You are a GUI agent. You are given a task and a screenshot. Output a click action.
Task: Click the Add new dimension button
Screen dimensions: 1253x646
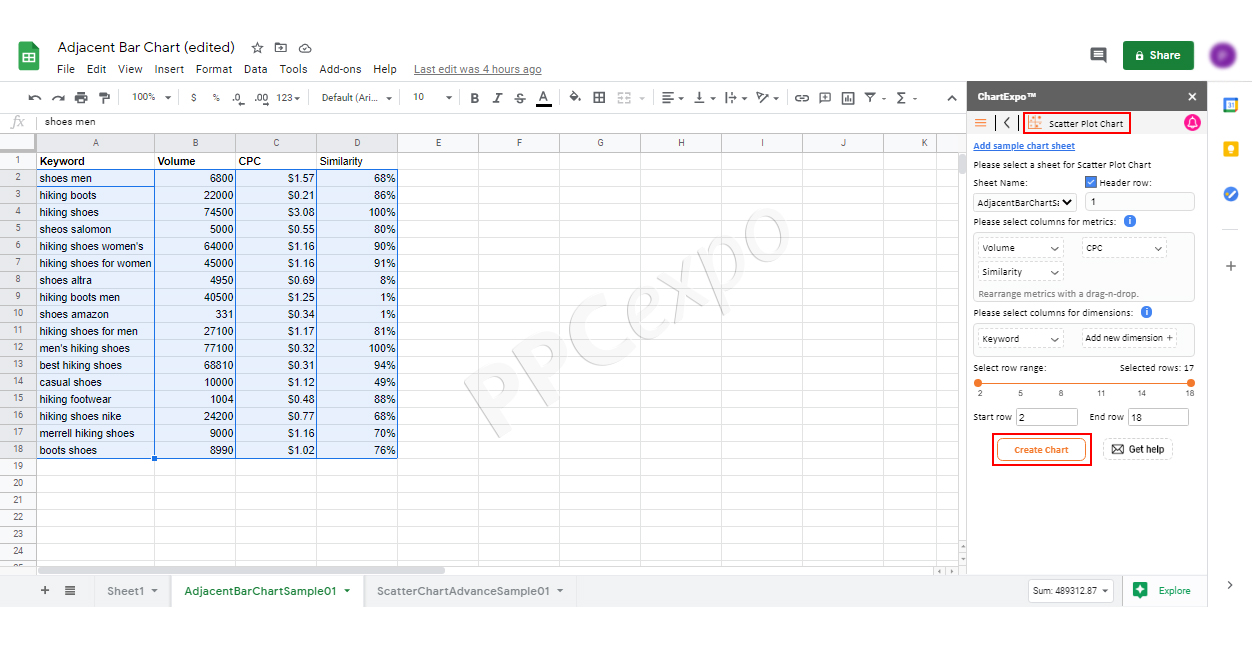pyautogui.click(x=1130, y=338)
